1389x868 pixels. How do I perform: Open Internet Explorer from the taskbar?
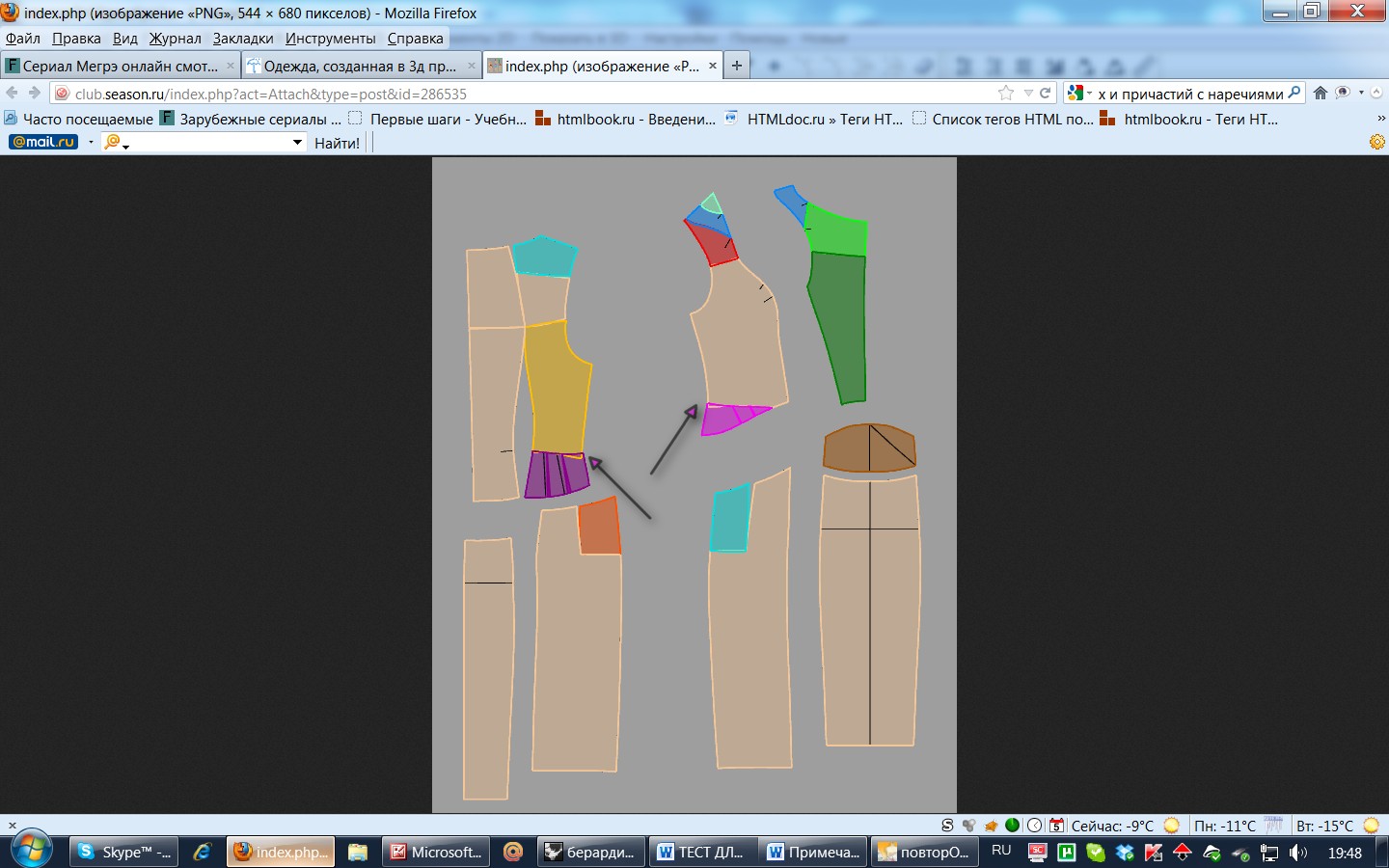203,853
